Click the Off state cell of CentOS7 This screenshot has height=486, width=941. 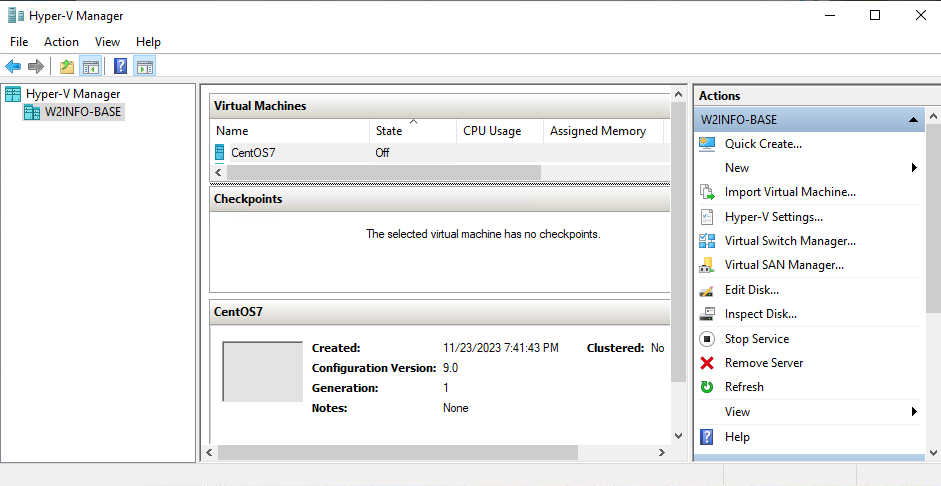pyautogui.click(x=382, y=152)
